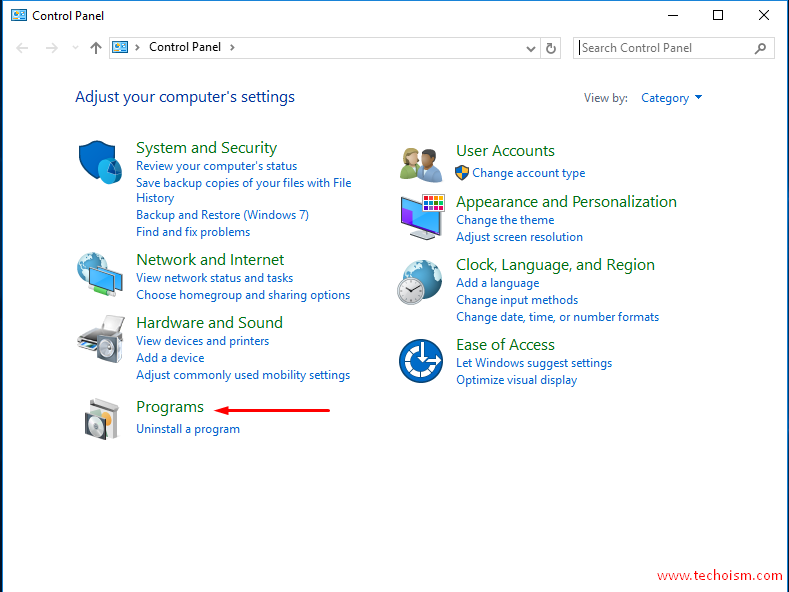Open the View by Category dropdown
Image resolution: width=789 pixels, height=592 pixels.
tap(671, 98)
